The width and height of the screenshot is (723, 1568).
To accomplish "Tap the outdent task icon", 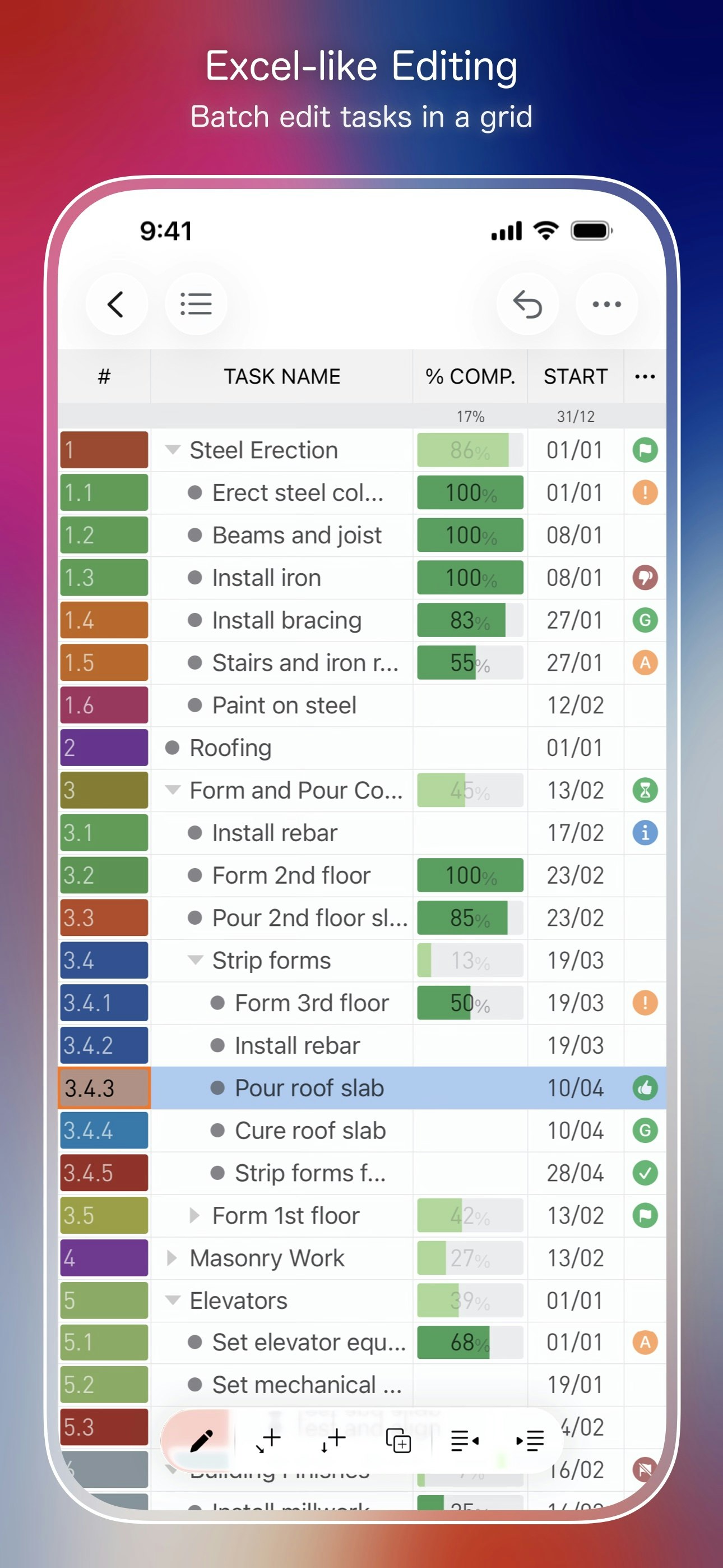I will (465, 1440).
